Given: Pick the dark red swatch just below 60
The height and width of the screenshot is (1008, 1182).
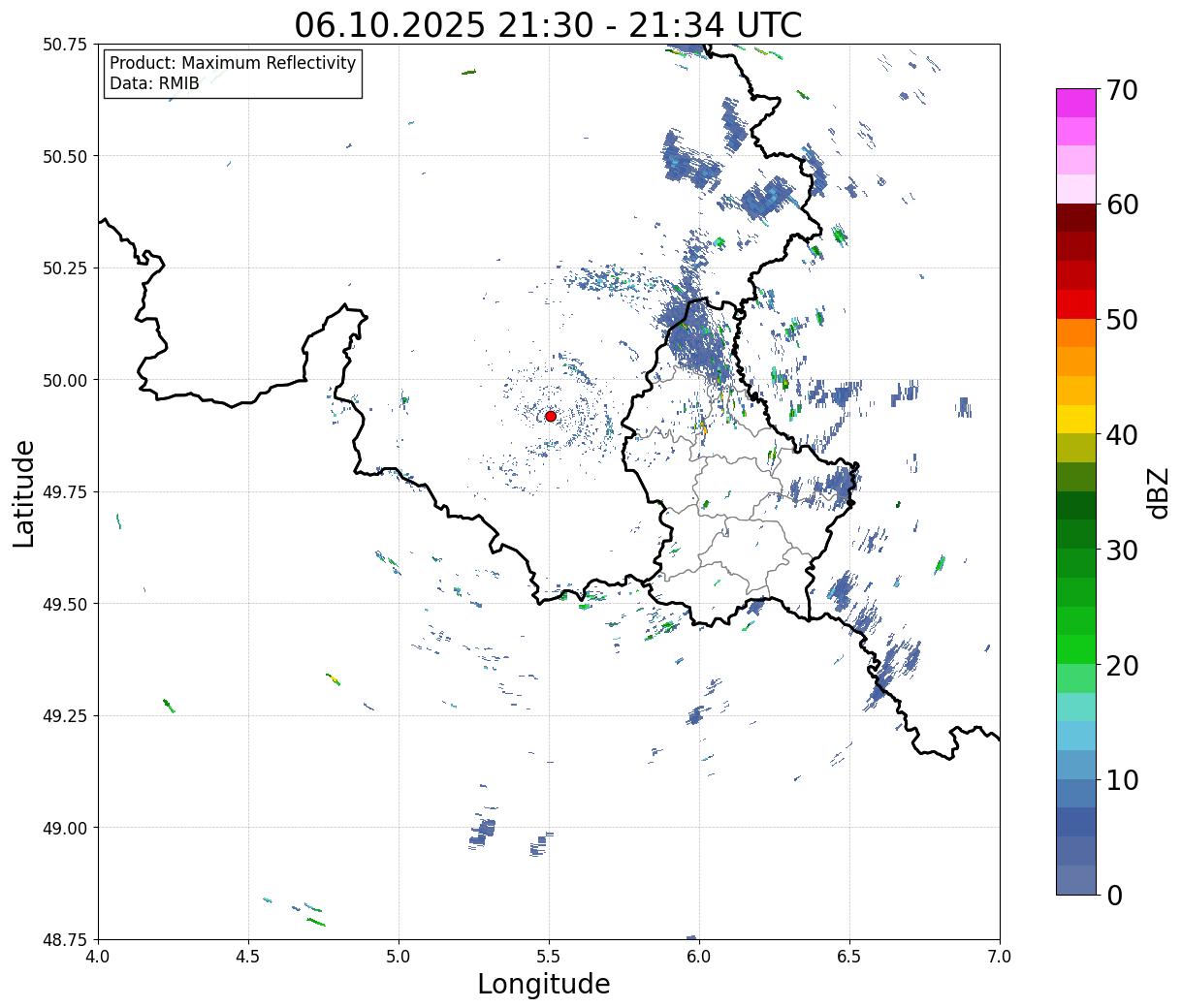Looking at the screenshot, I should (1076, 218).
